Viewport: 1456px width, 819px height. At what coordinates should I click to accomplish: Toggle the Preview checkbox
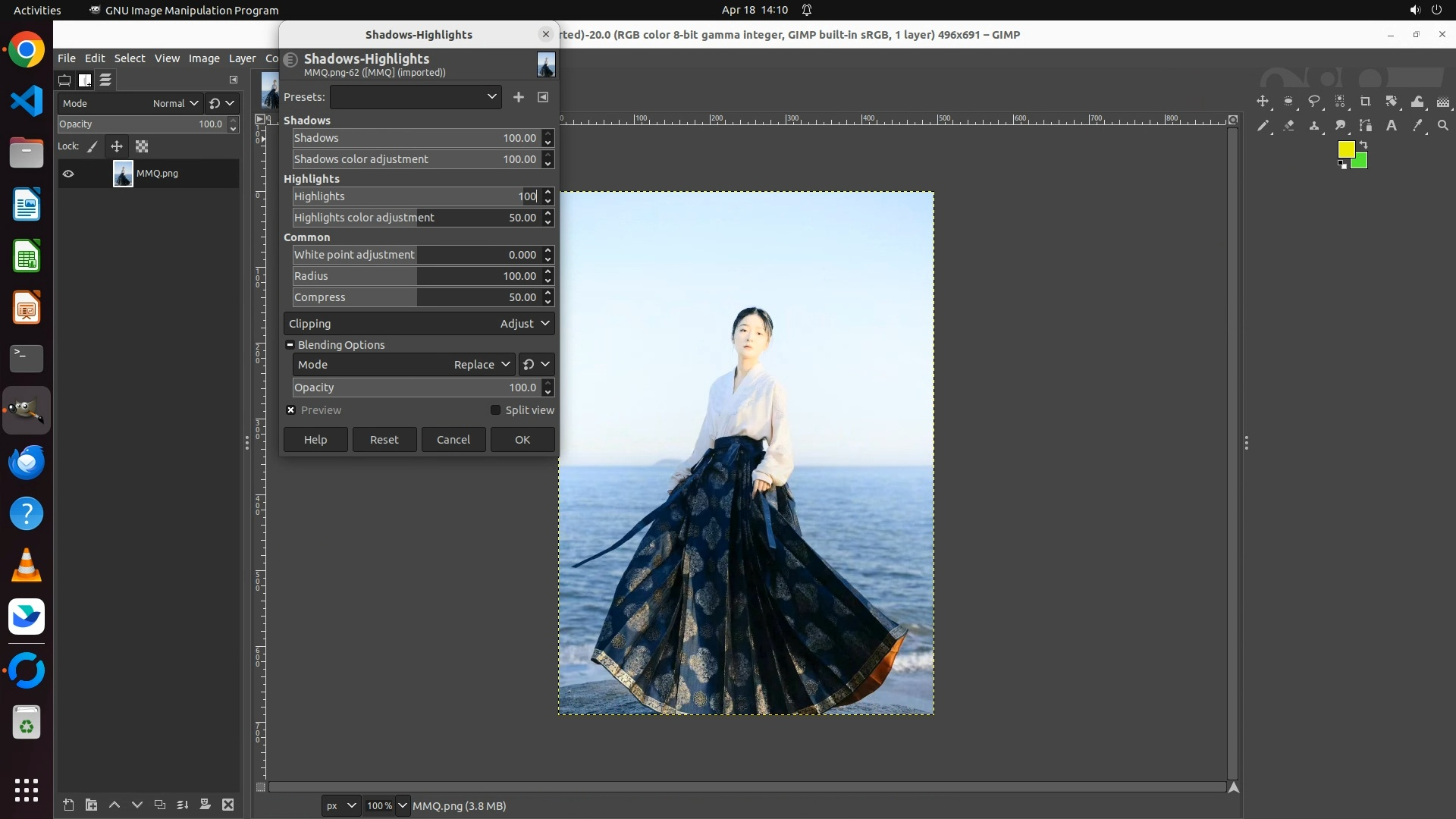pos(291,410)
